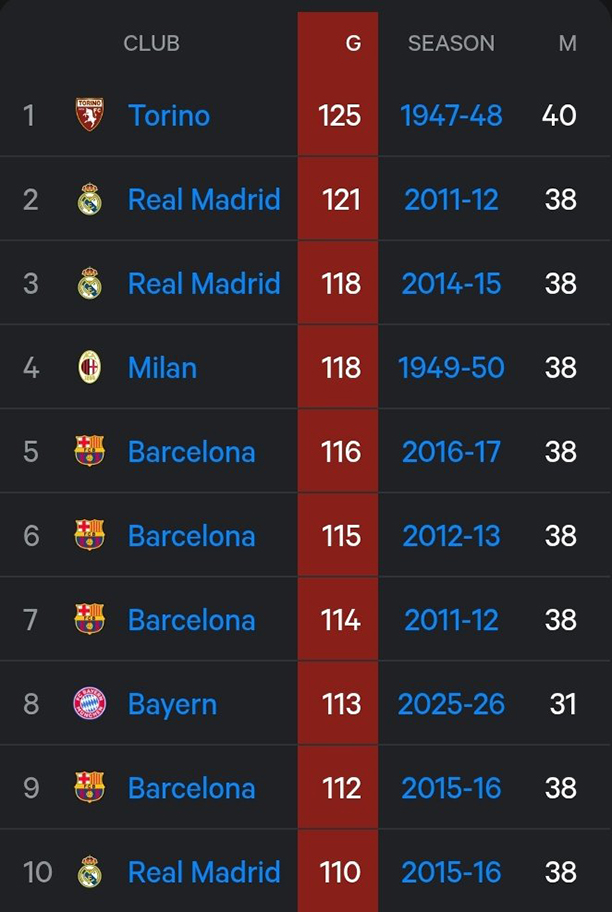612x912 pixels.
Task: Click Real Madrid crest in rank 10 row
Action: click(x=89, y=872)
